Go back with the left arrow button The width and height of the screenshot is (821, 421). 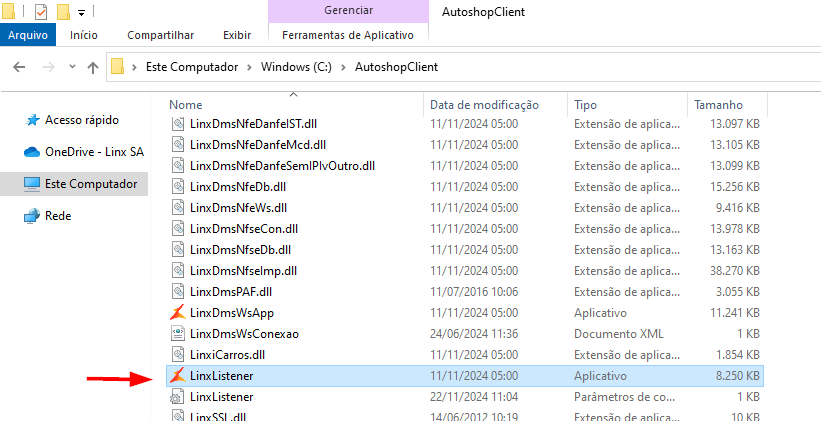tap(19, 67)
